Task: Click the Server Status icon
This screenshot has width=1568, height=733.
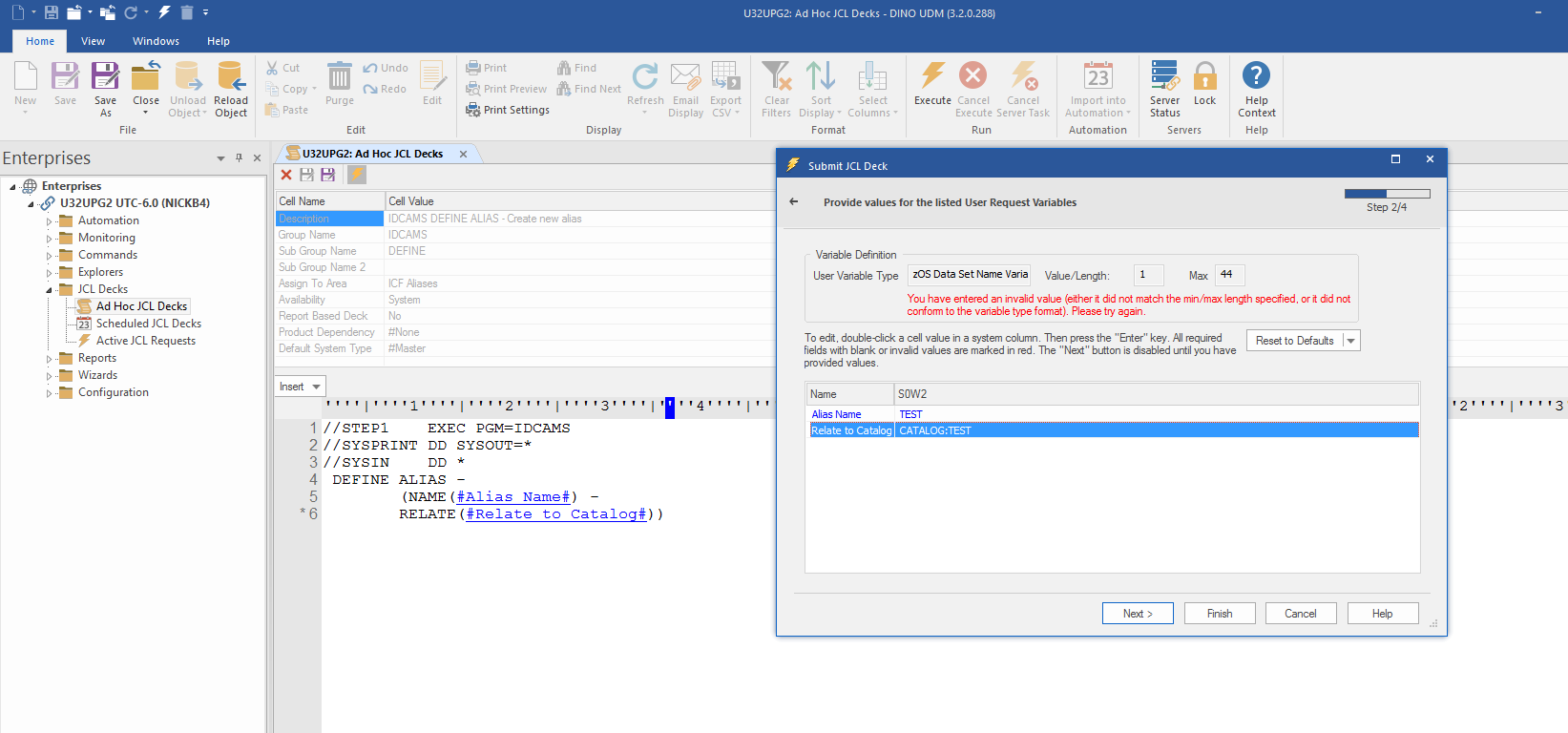Action: coord(1164,77)
